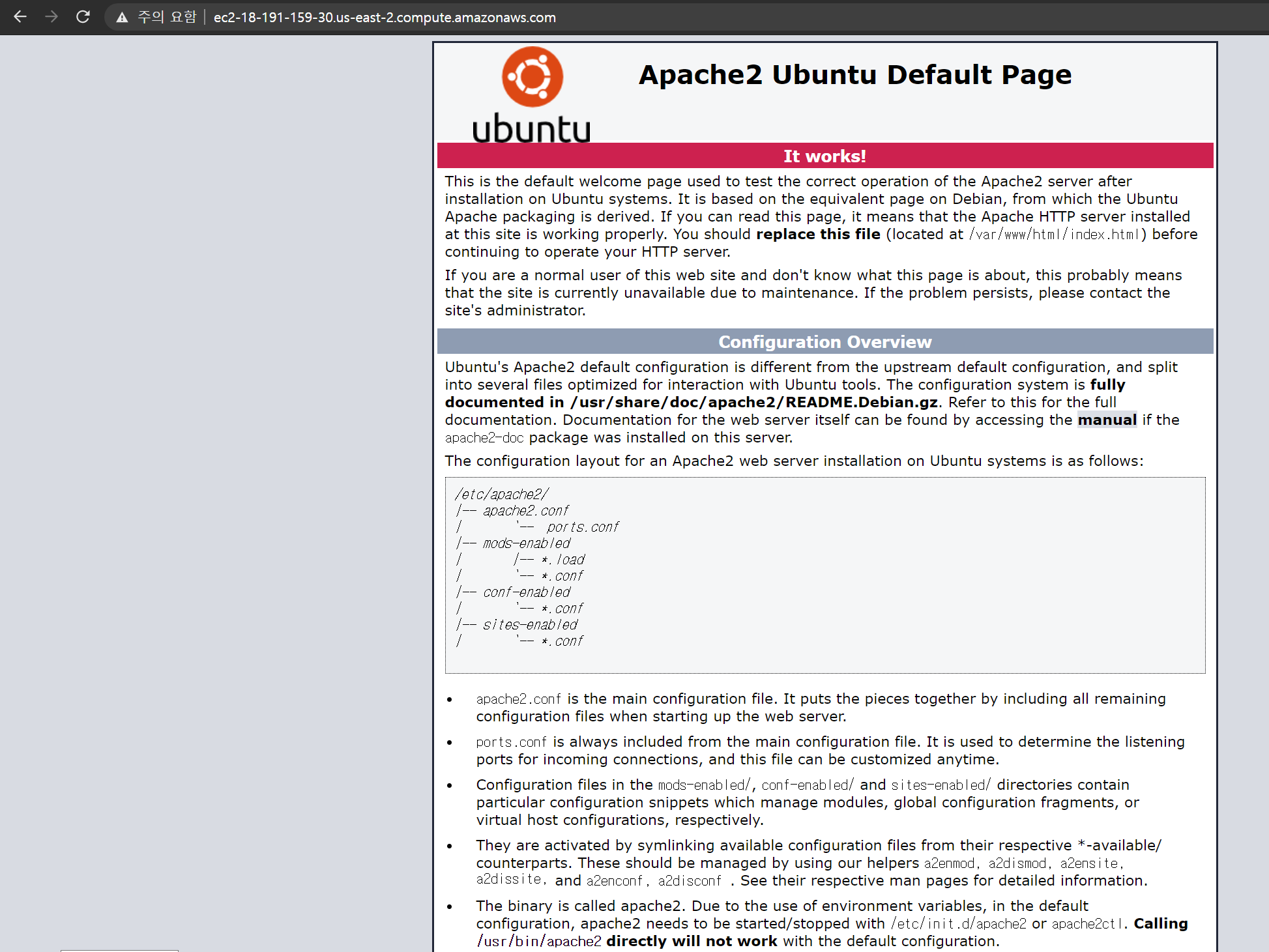The width and height of the screenshot is (1269, 952).
Task: Click the 'apache2ctl' command text
Action: pos(1087,924)
